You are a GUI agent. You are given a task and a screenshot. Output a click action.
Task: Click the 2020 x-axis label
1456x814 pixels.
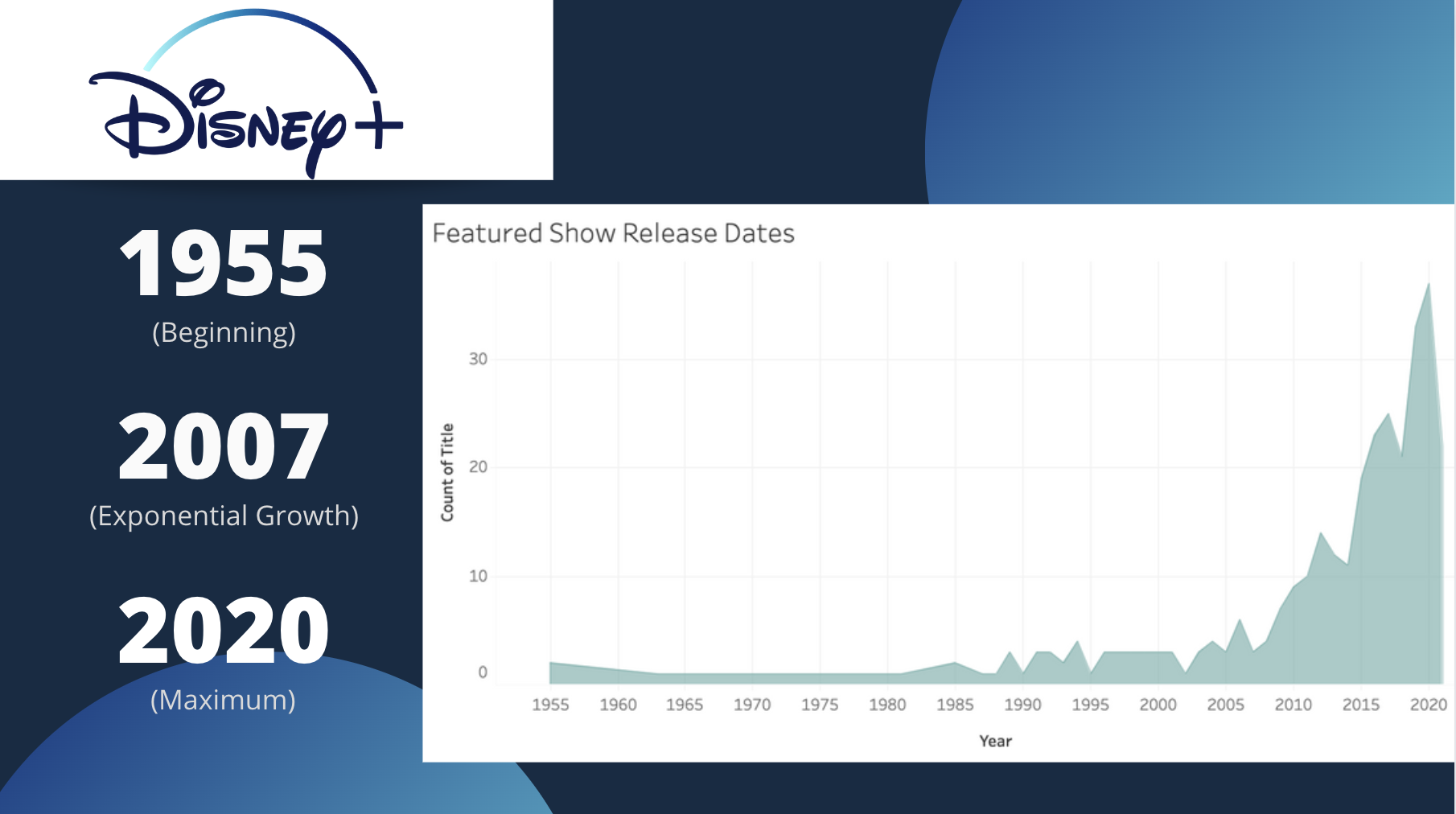pos(1428,705)
